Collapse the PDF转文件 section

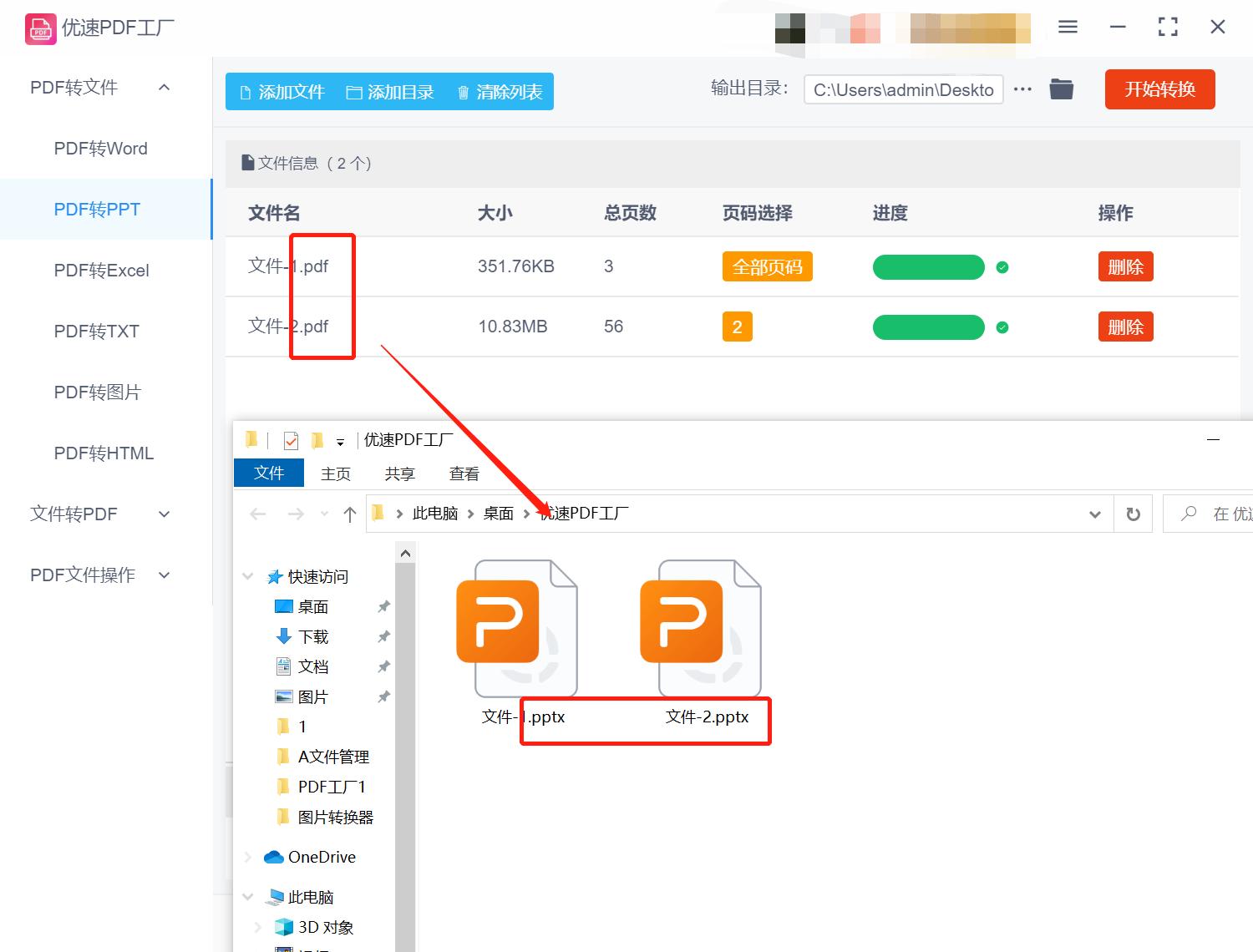coord(164,87)
